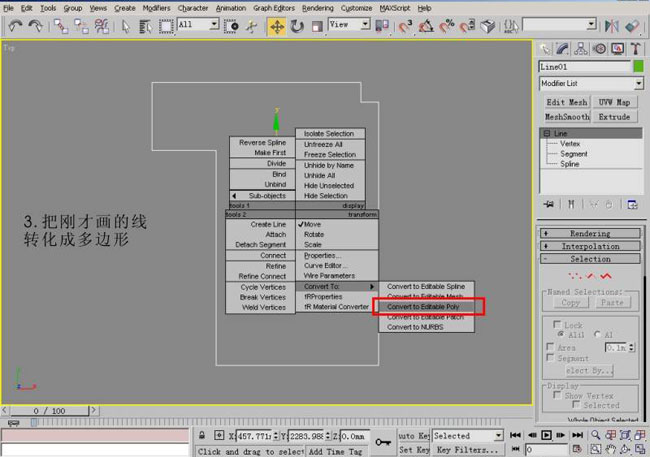650x457 pixels.
Task: Click the Redo arrow icon
Action: (x=35, y=26)
